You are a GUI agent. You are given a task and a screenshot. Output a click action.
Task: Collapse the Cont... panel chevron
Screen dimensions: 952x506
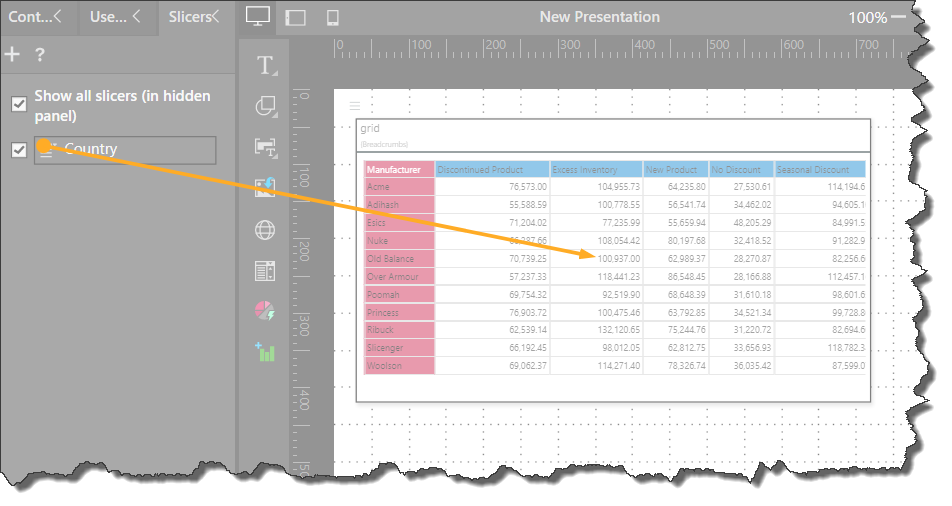point(58,16)
